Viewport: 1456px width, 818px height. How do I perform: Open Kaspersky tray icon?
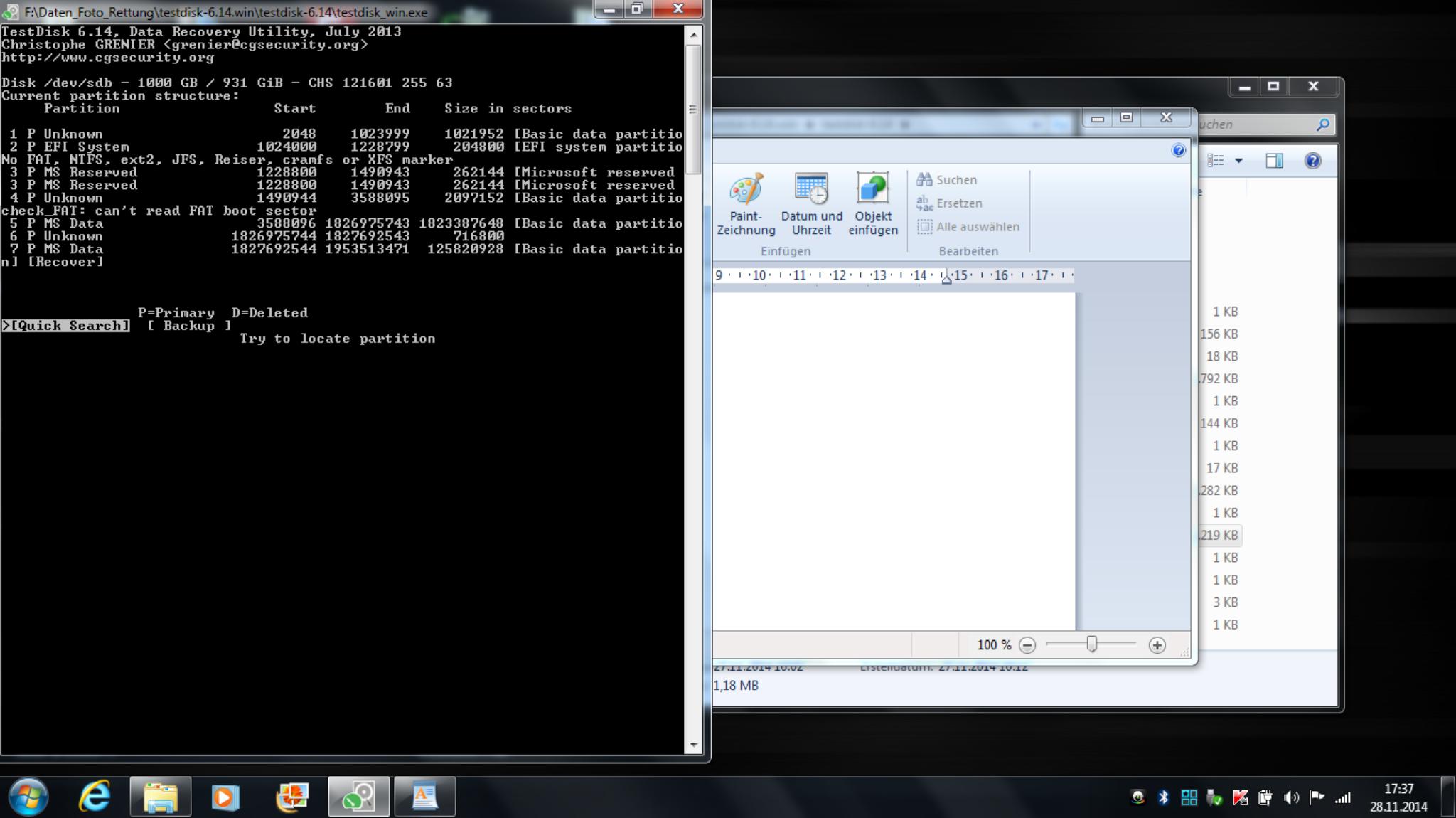point(1240,797)
